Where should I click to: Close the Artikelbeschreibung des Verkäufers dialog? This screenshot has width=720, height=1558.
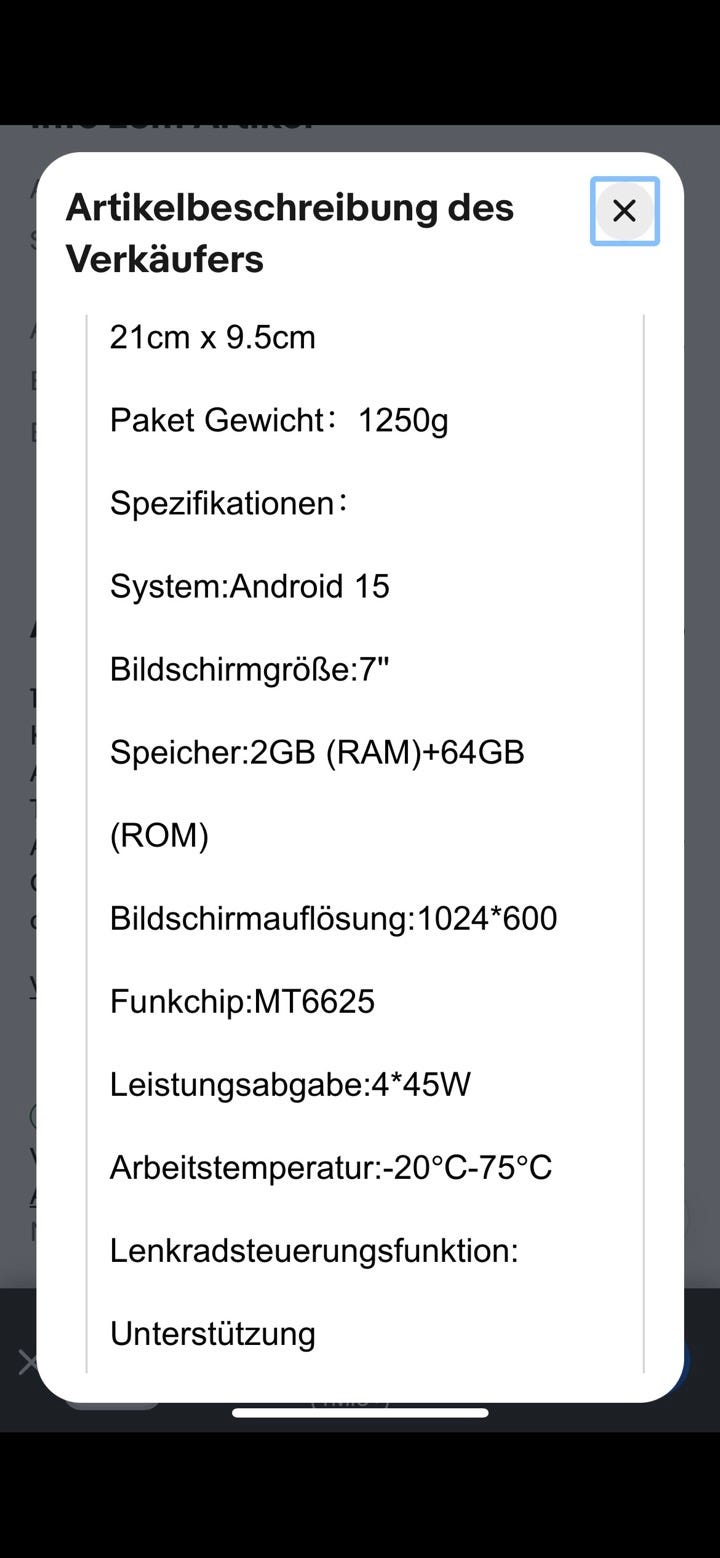coord(624,211)
